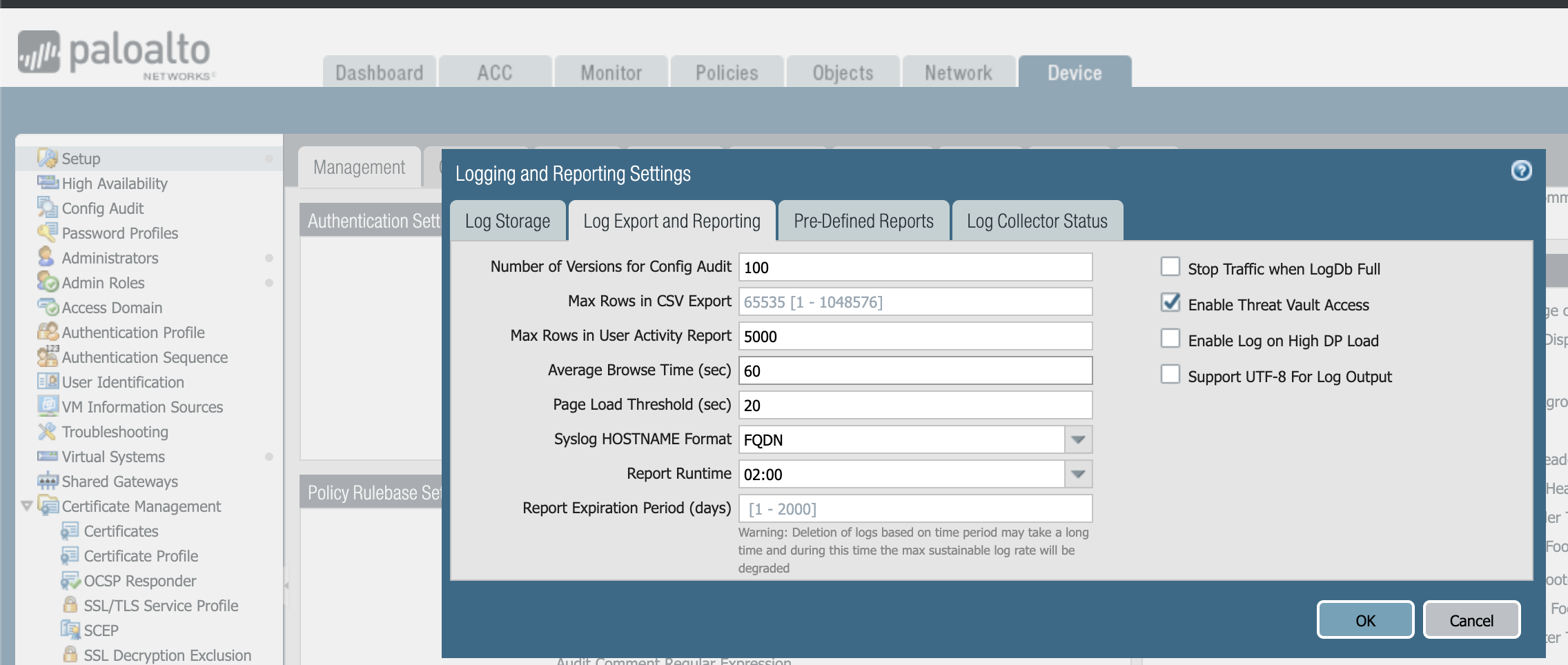
Task: Cancel the Logging and Reporting dialog
Action: point(1471,620)
